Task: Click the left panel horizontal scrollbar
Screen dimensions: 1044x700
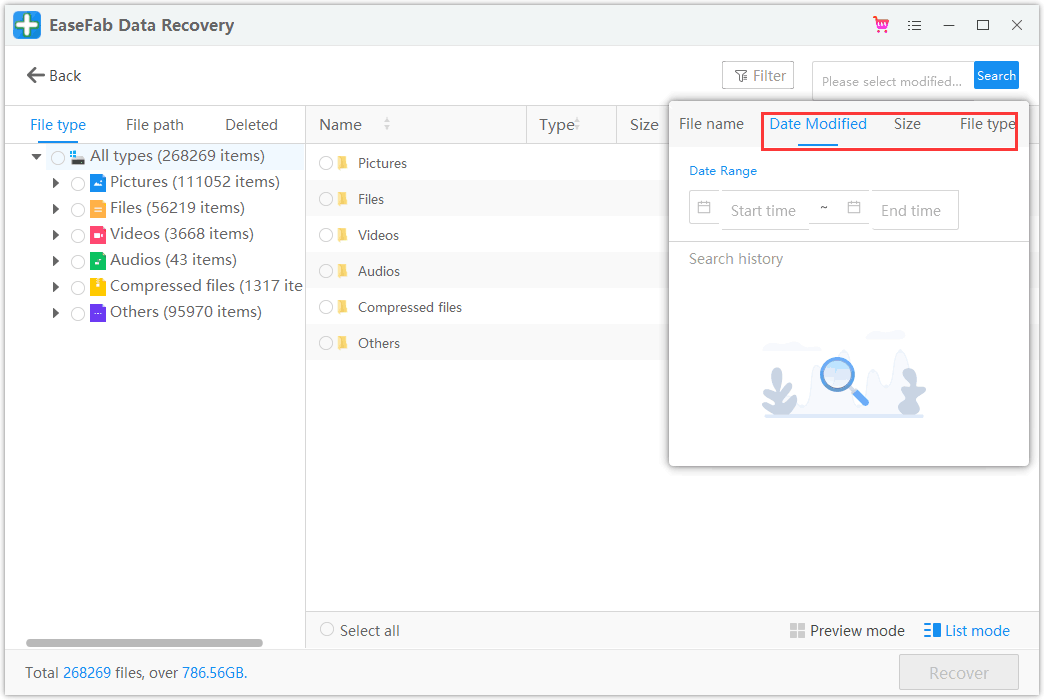Action: click(144, 643)
